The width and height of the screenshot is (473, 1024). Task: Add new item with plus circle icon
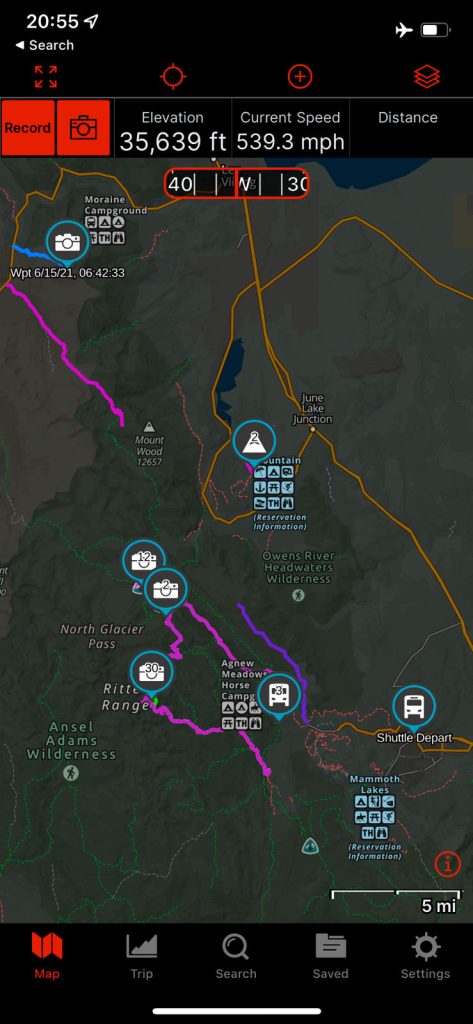pyautogui.click(x=300, y=76)
